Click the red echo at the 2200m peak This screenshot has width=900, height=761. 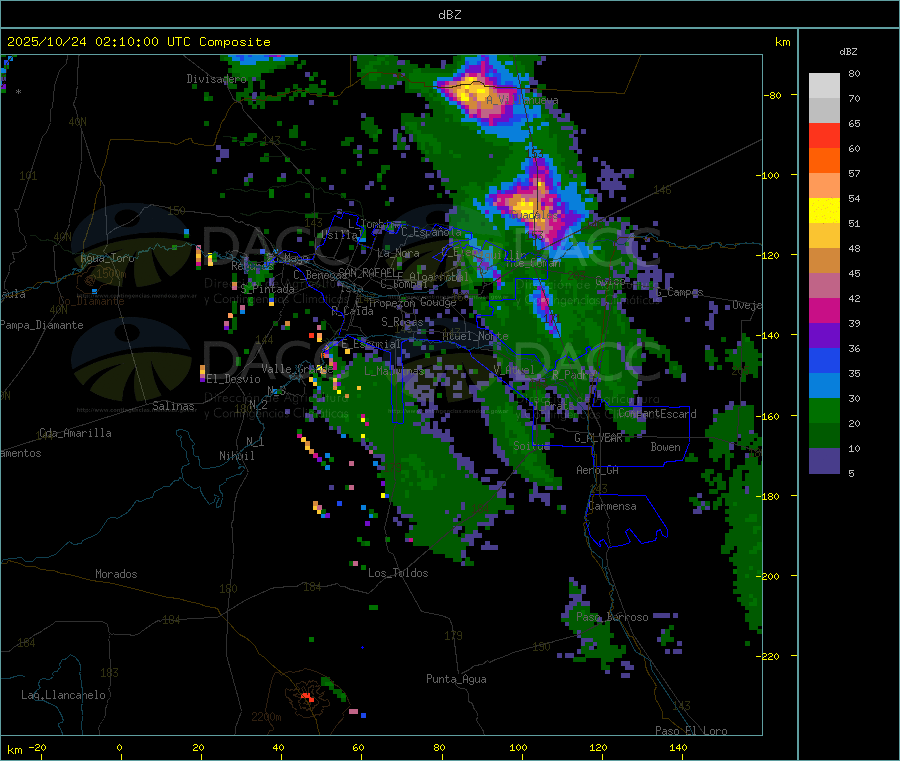307,697
